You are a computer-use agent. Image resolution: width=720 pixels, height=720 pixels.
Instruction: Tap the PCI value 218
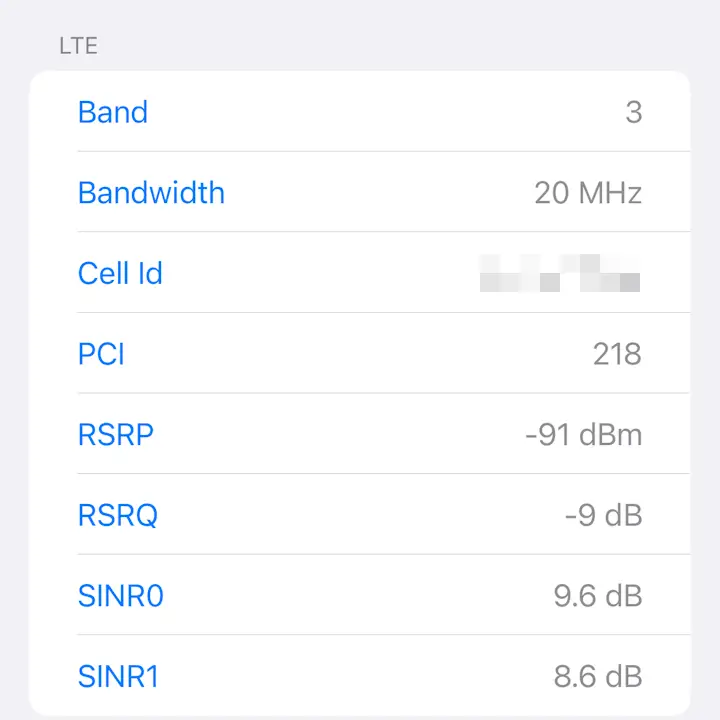click(617, 354)
